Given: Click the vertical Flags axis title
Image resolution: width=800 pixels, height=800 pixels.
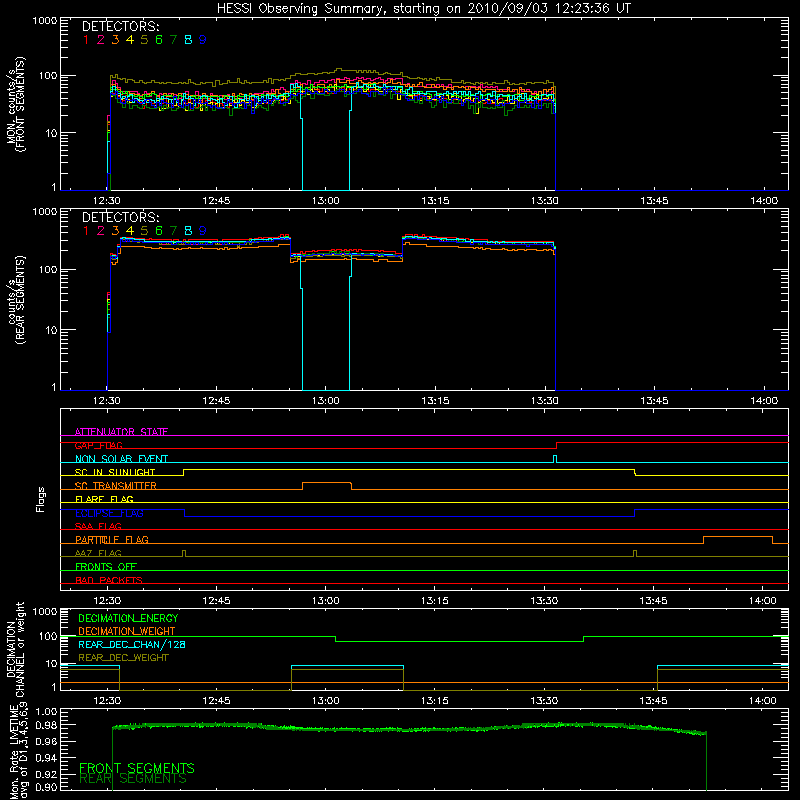Looking at the screenshot, I should (41, 499).
